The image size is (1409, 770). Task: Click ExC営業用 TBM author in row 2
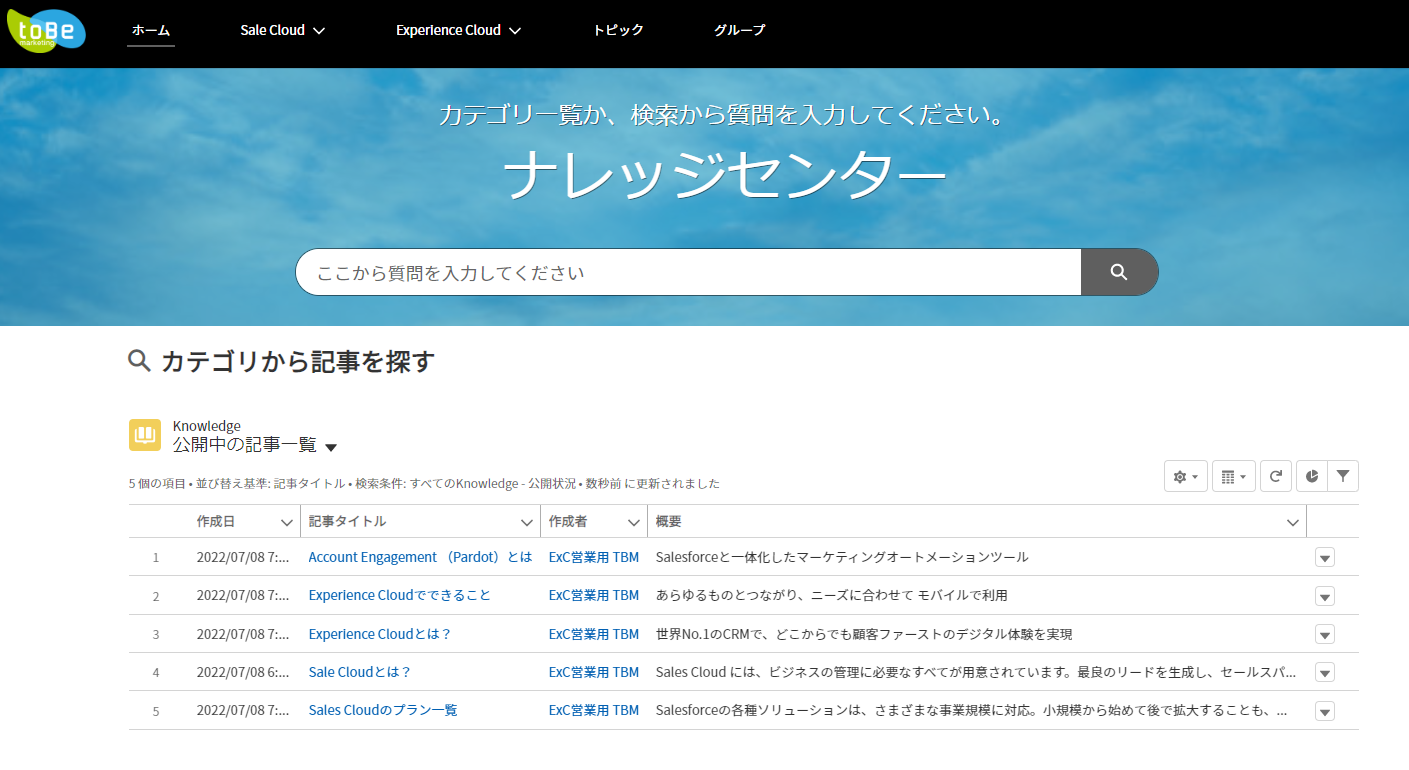pyautogui.click(x=594, y=595)
